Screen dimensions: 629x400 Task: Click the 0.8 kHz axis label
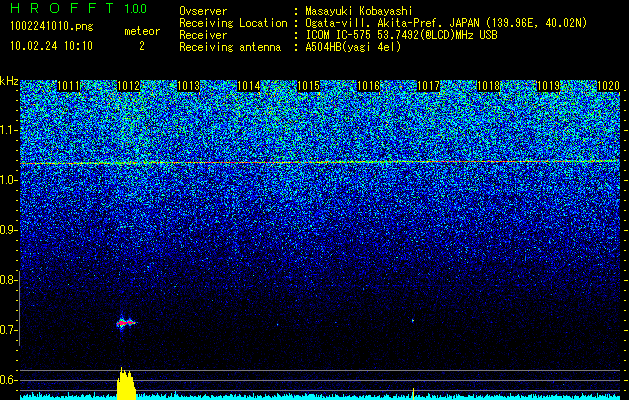point(7,280)
